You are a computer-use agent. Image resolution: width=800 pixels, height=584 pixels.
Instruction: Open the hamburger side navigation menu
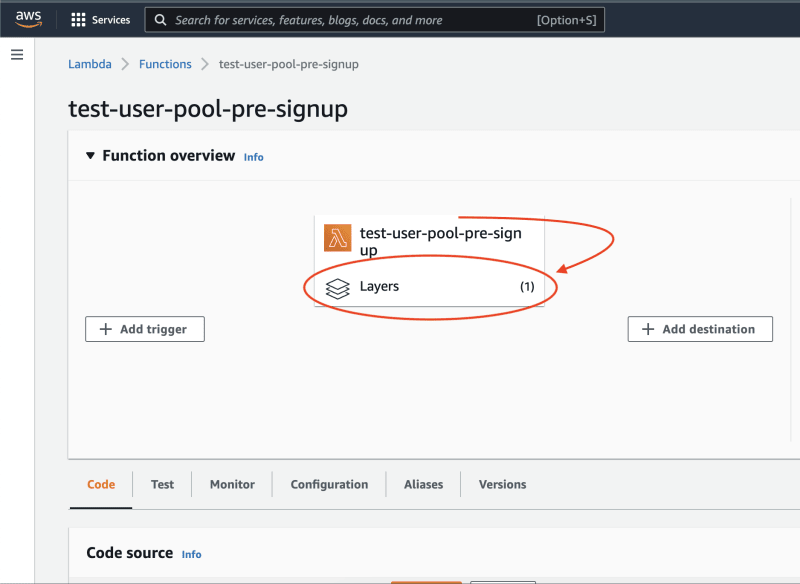tap(17, 55)
